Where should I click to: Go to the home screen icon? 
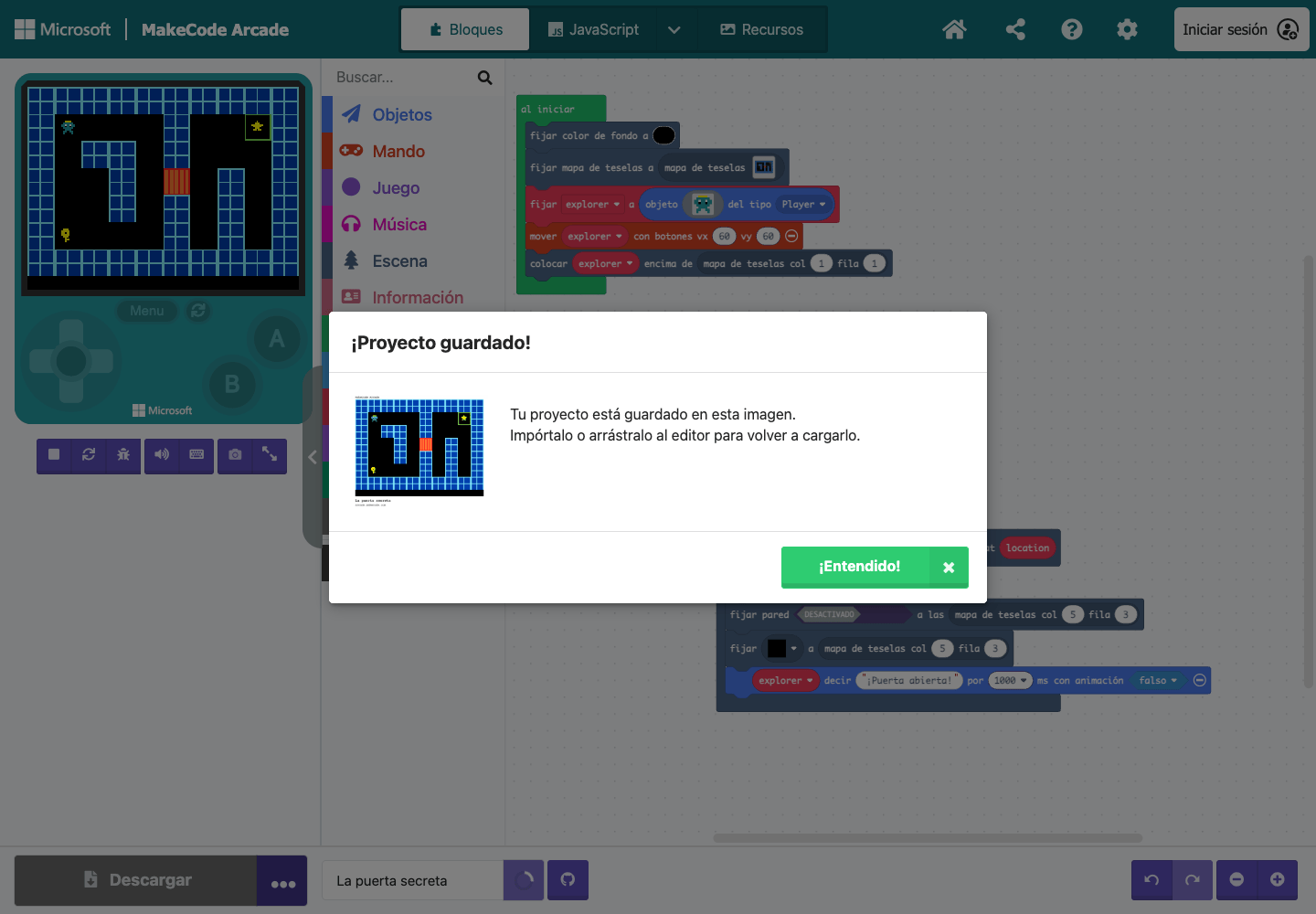point(954,29)
